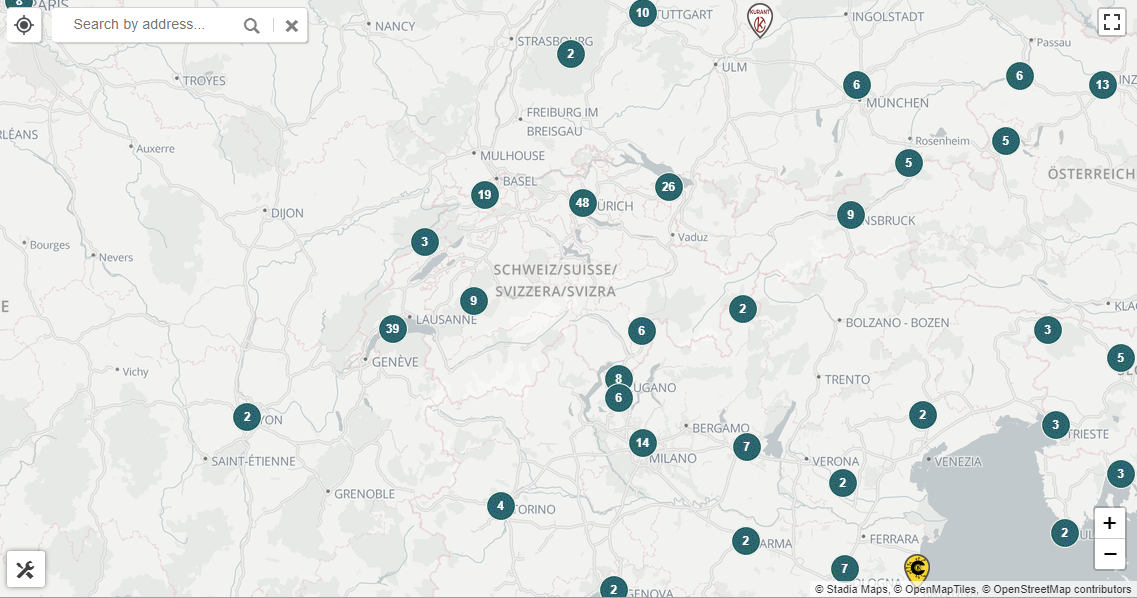
Task: Open the 14 cluster near Milano
Action: click(x=642, y=442)
